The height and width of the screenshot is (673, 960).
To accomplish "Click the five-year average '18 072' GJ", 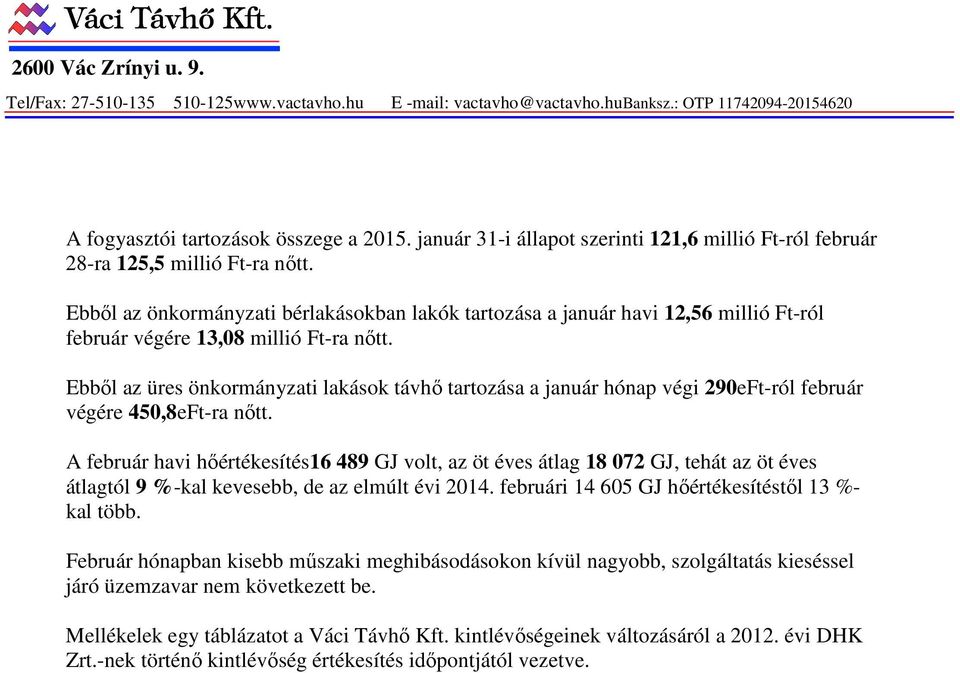I will pyautogui.click(x=615, y=462).
